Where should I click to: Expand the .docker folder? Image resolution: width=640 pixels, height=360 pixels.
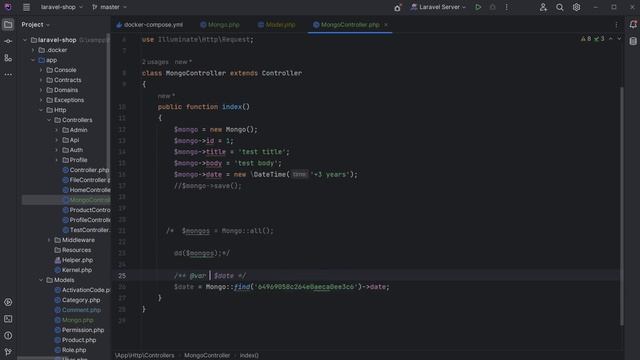tap(33, 50)
